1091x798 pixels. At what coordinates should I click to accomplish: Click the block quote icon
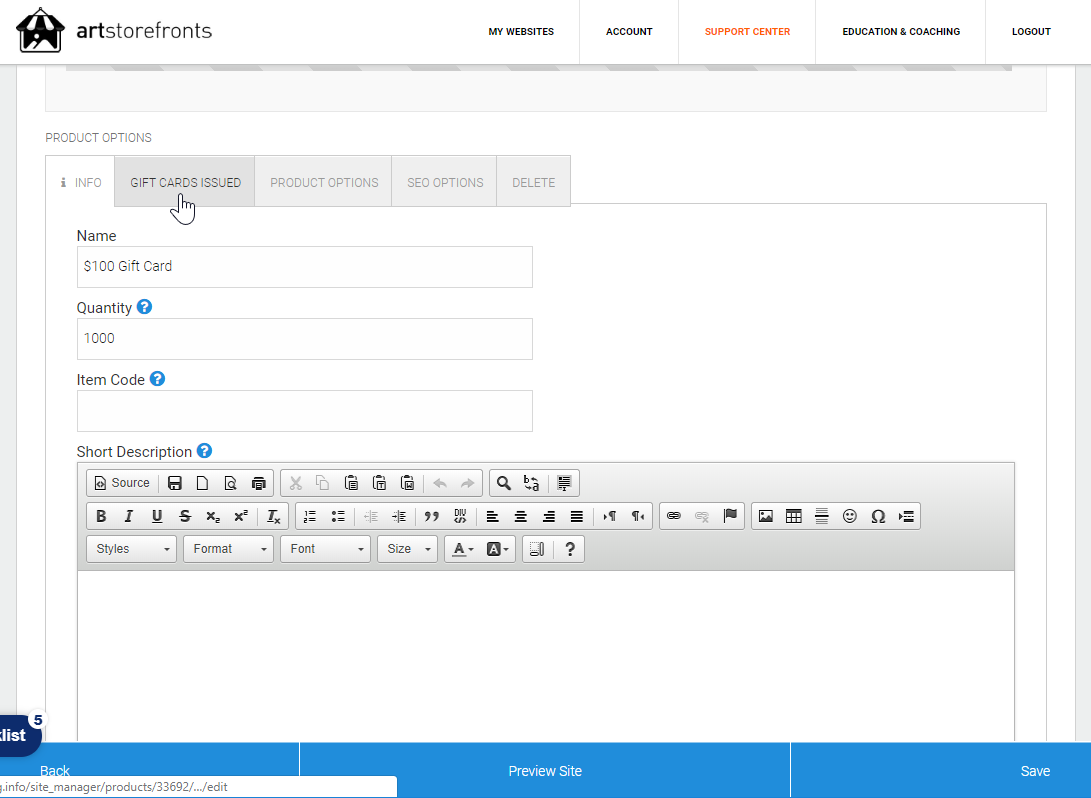coord(432,516)
